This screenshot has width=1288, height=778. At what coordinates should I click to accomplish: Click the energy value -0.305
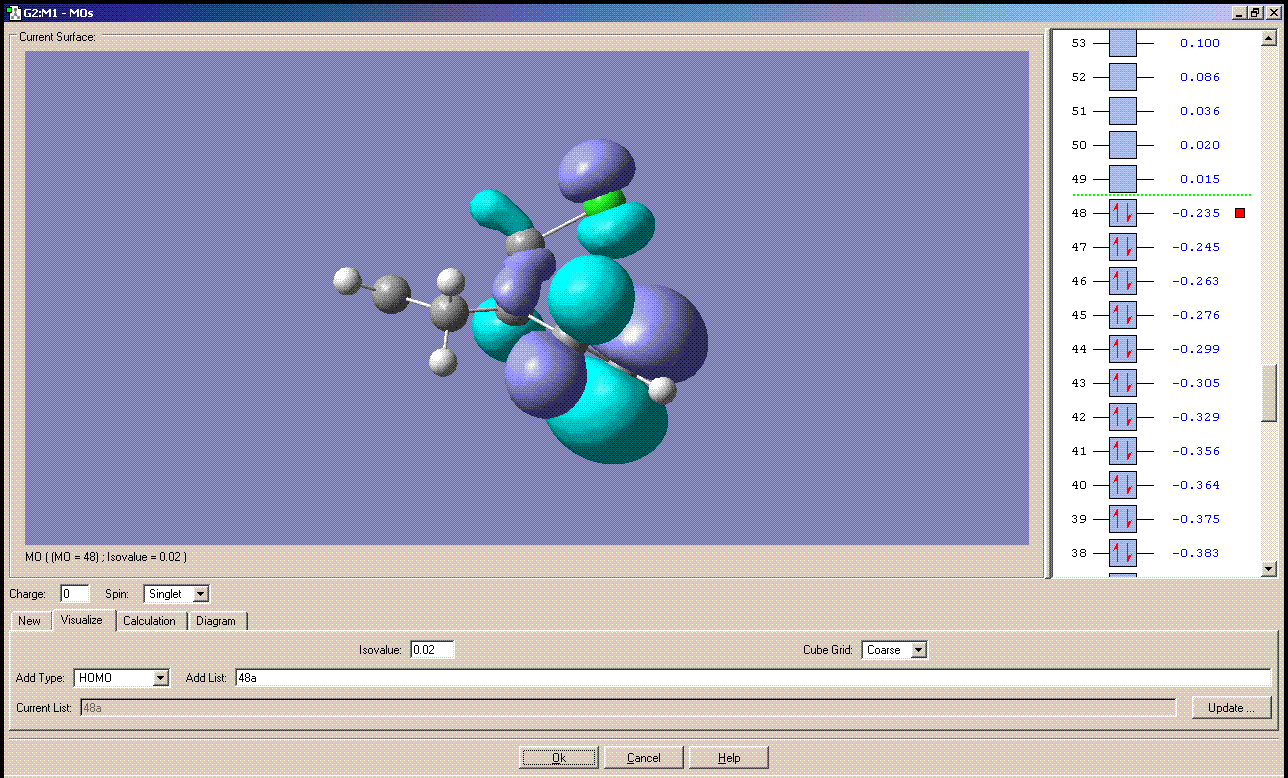[x=1196, y=383]
